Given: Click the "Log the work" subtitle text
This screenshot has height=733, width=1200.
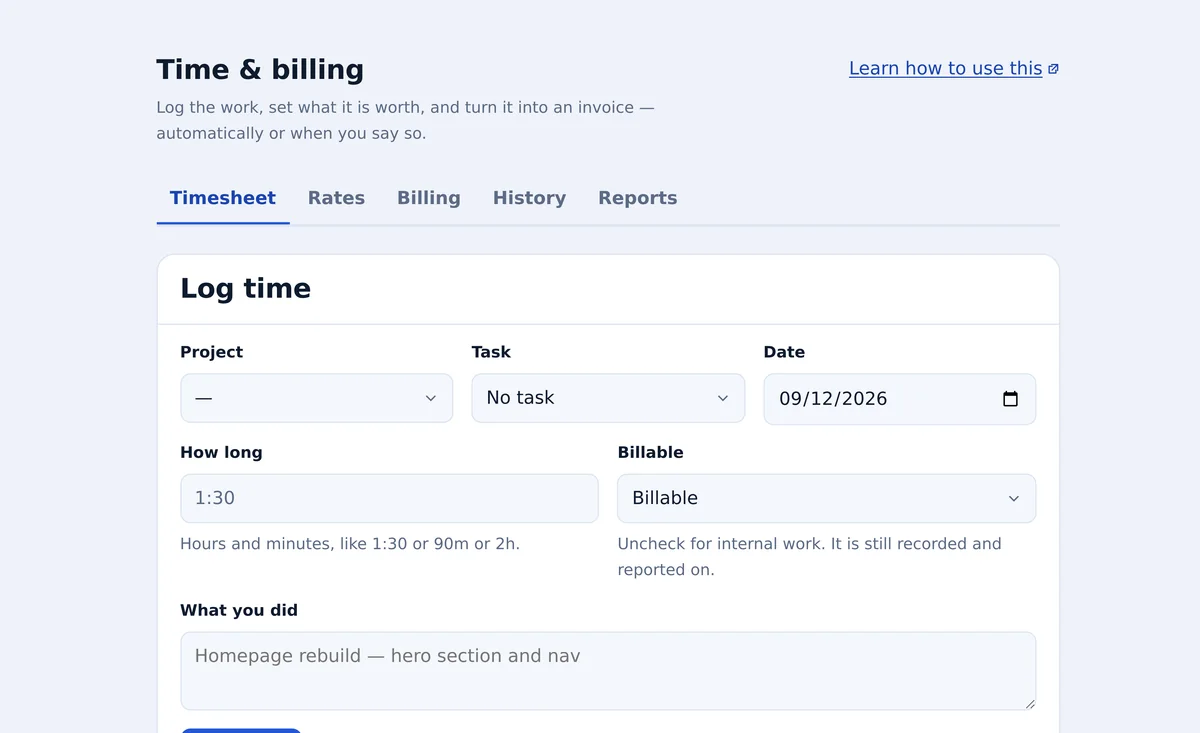Looking at the screenshot, I should pos(405,120).
